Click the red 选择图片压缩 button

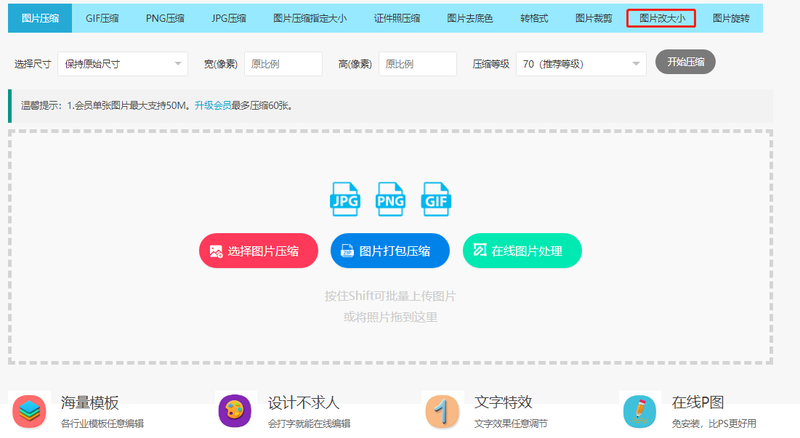tap(258, 251)
